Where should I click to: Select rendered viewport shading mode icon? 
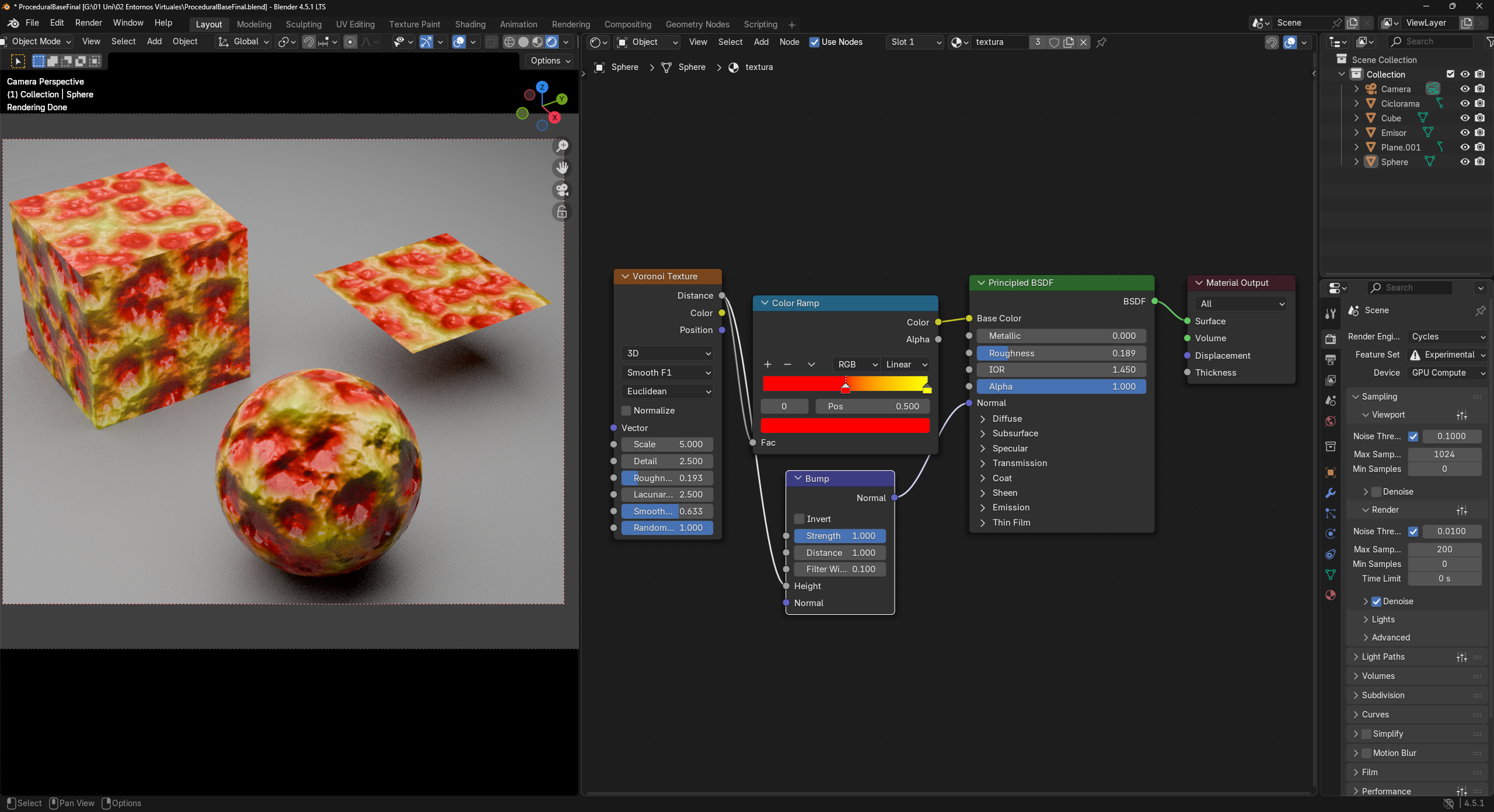click(x=551, y=42)
